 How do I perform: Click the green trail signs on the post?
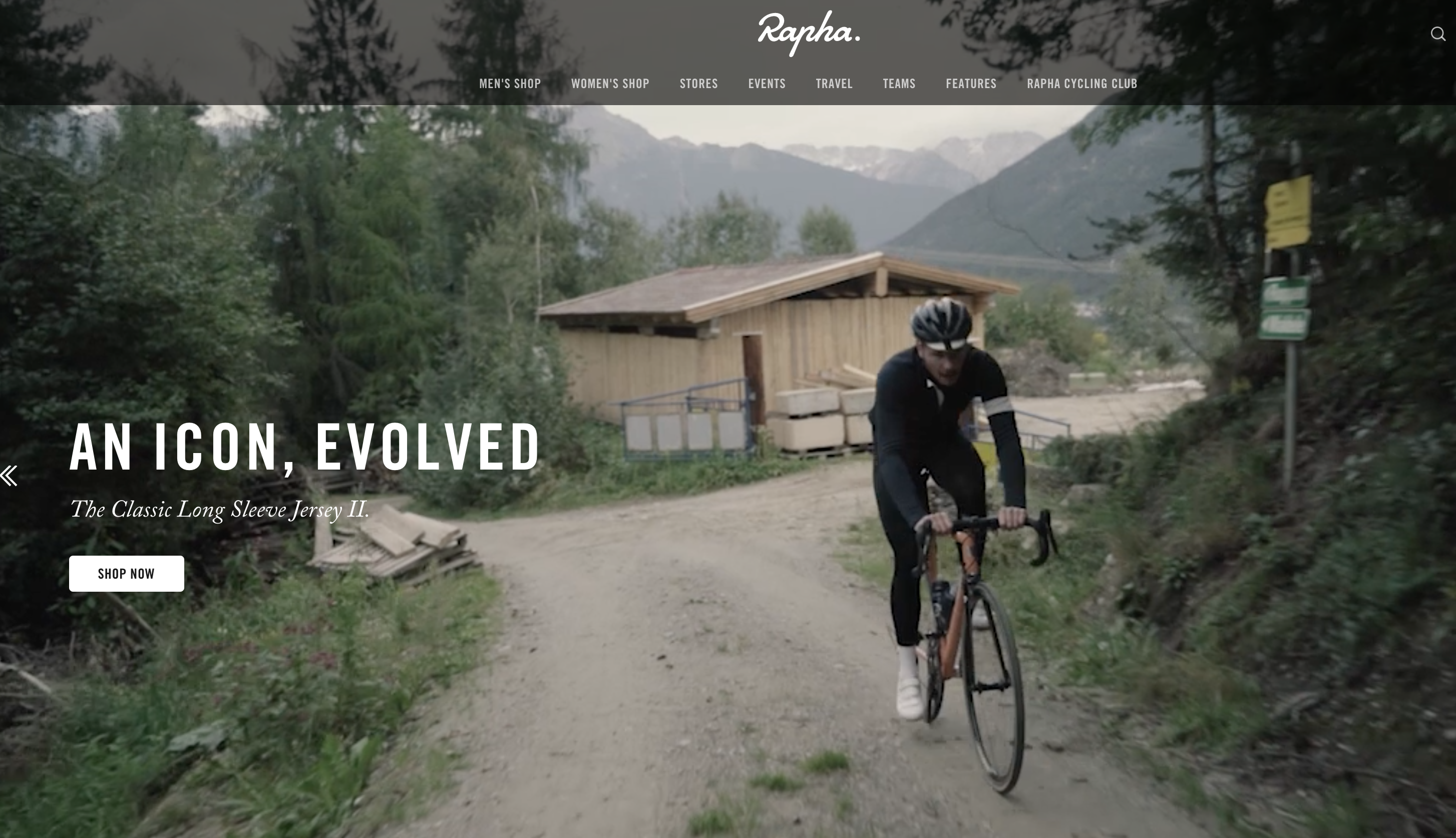[x=1284, y=307]
